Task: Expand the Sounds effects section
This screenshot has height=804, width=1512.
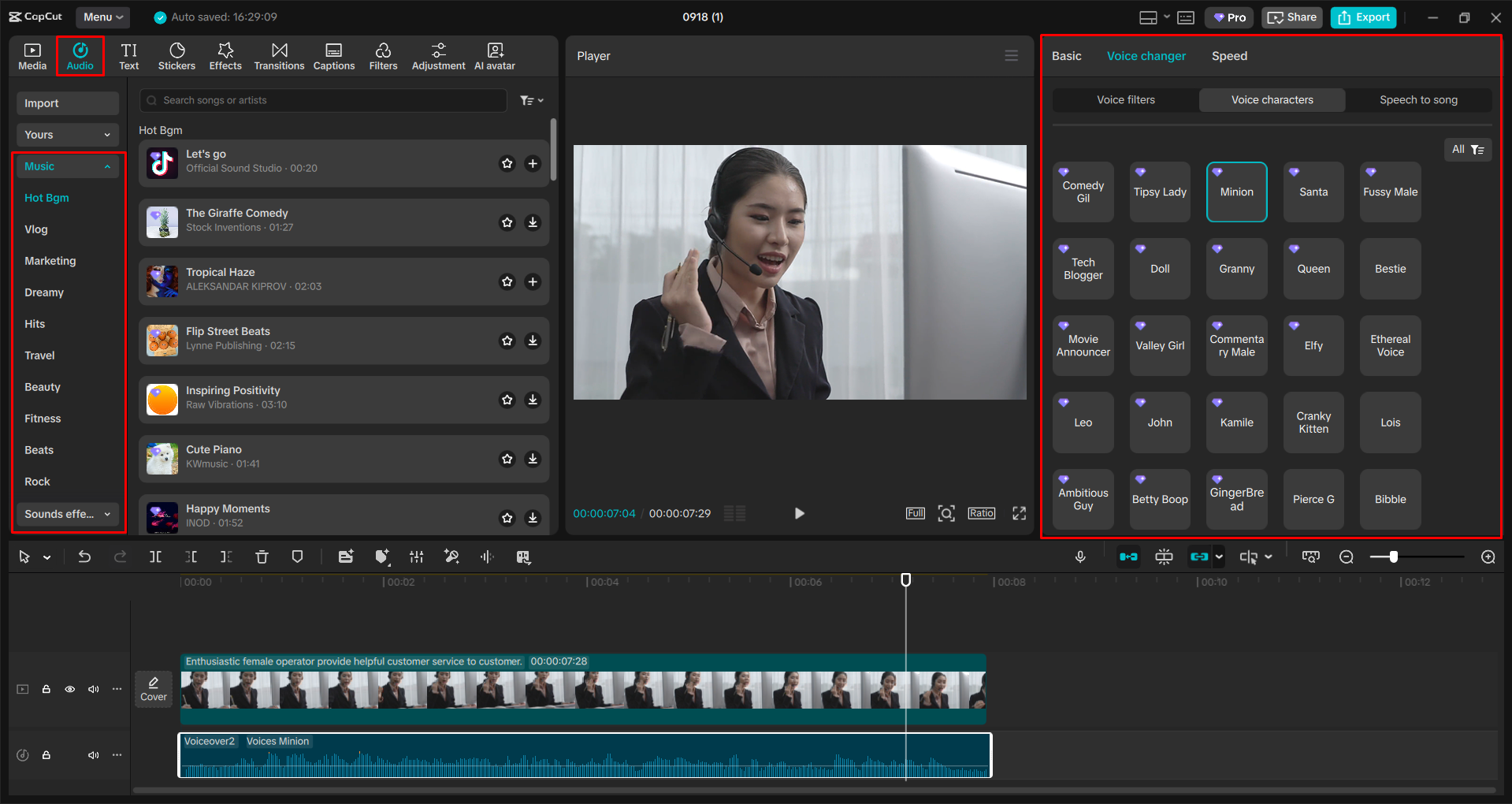Action: point(67,514)
